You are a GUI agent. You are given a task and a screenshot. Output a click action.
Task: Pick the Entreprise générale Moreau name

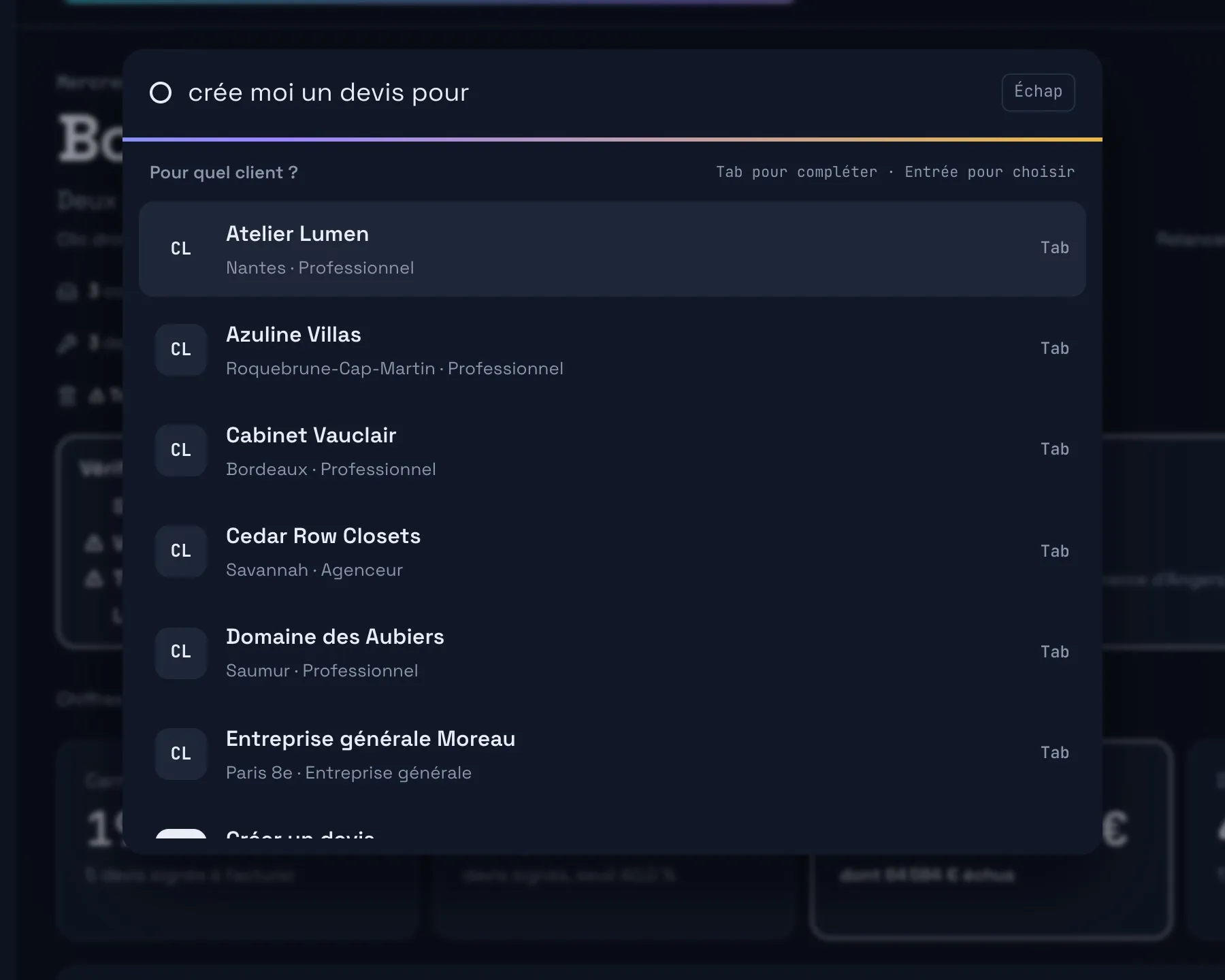point(371,739)
